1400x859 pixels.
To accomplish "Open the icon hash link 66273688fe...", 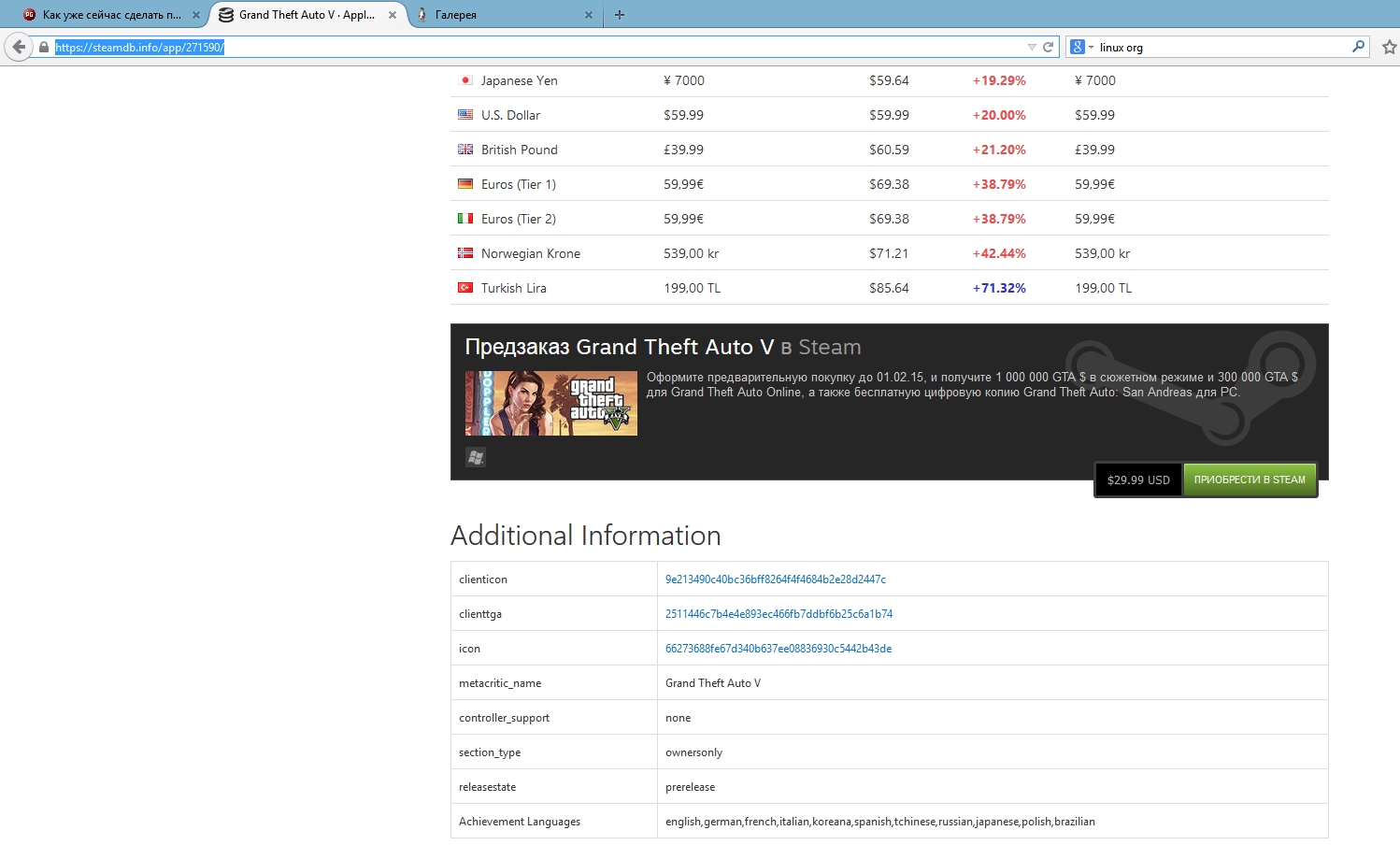I will coord(779,649).
